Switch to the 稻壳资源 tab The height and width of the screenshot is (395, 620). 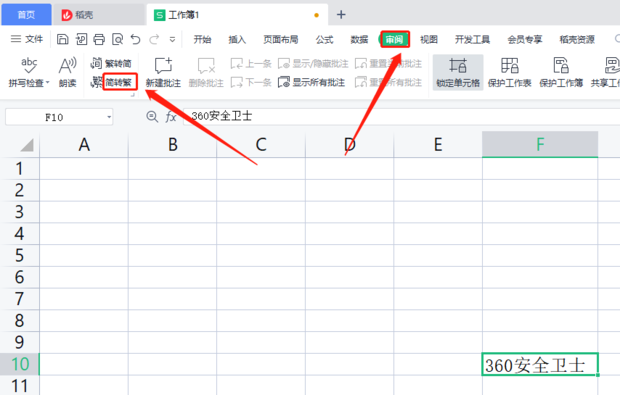577,39
